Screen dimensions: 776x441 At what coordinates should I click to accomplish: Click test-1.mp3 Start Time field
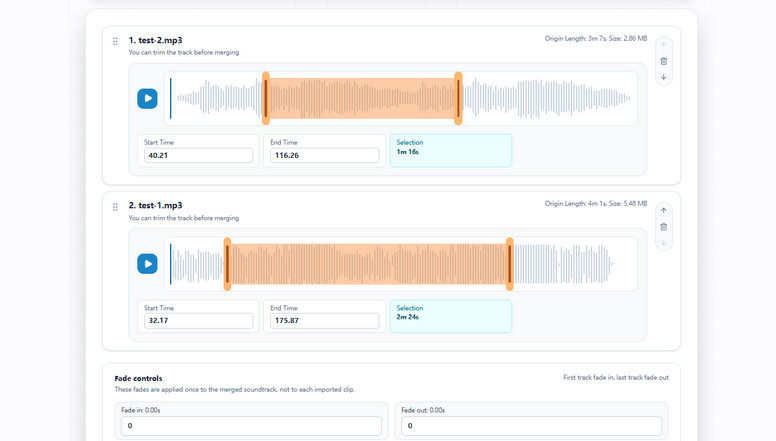pos(198,321)
